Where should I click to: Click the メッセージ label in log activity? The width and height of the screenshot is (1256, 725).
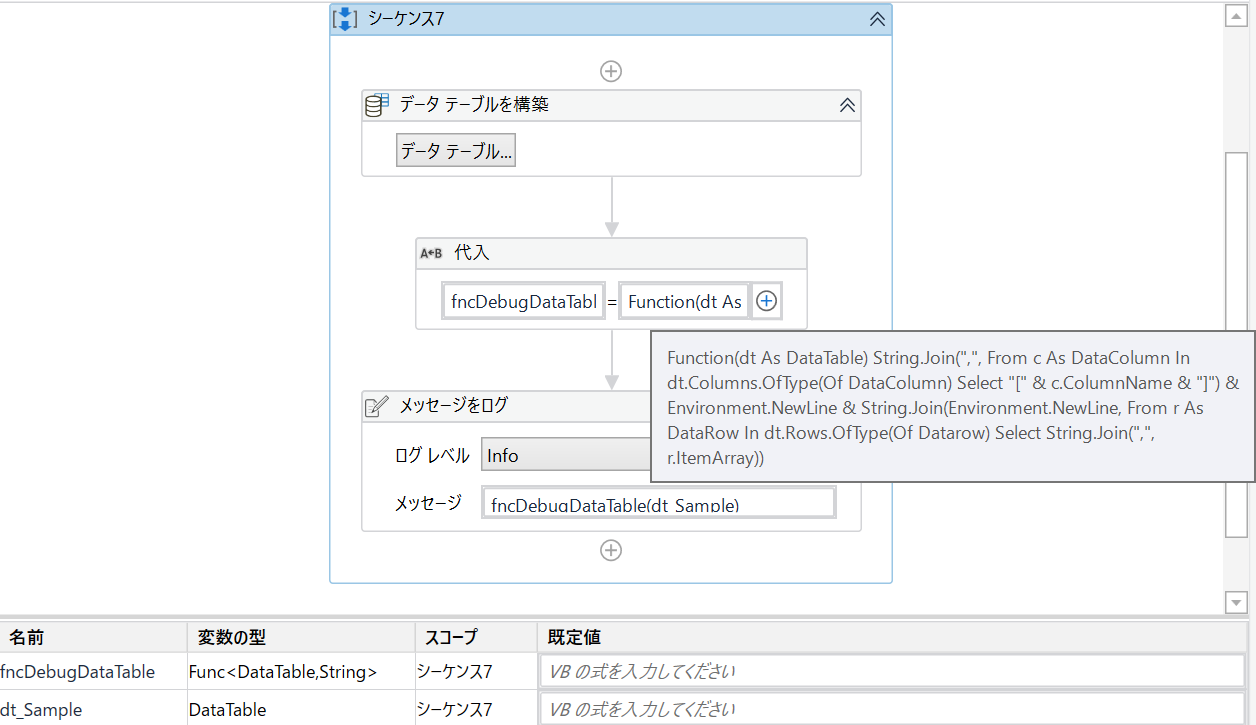pyautogui.click(x=428, y=502)
